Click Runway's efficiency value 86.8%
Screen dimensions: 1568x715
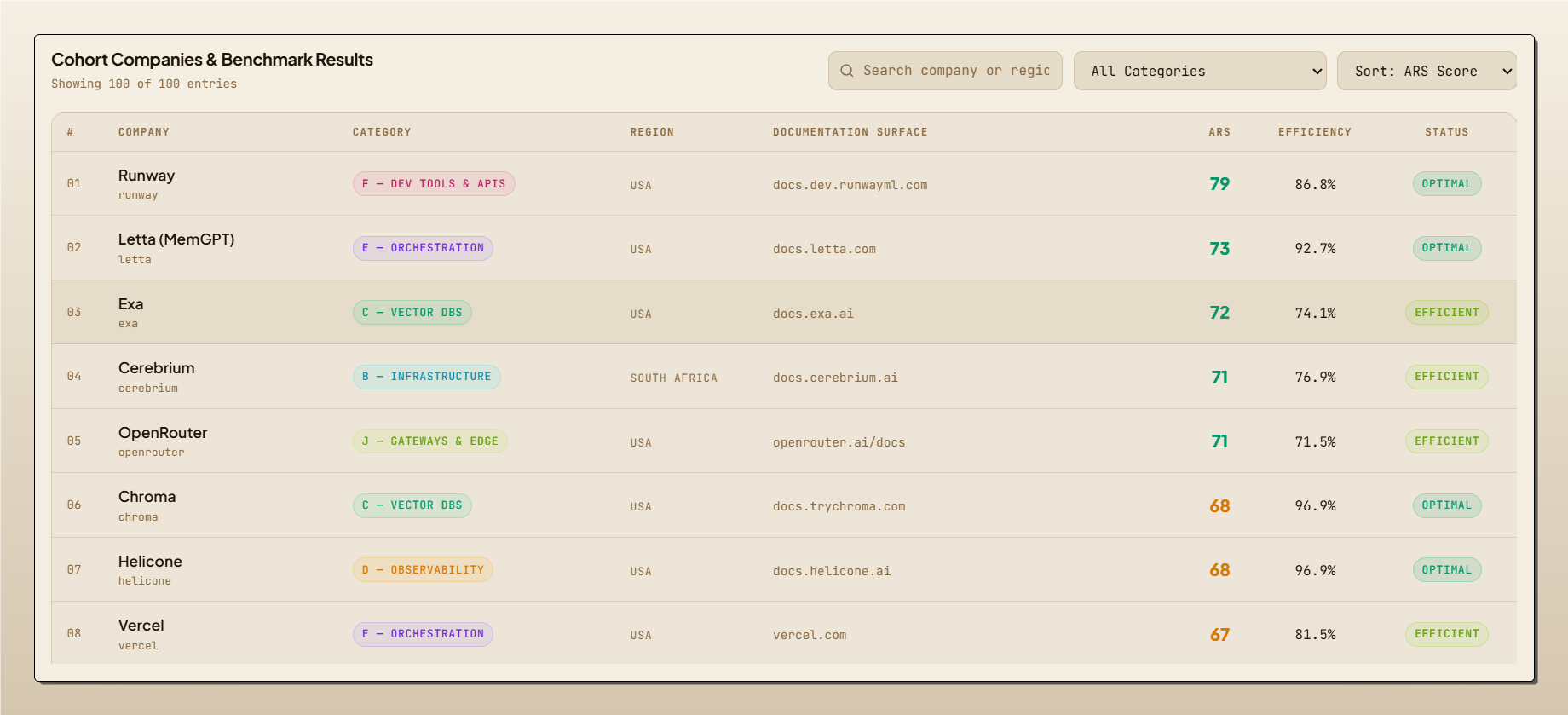click(1315, 184)
